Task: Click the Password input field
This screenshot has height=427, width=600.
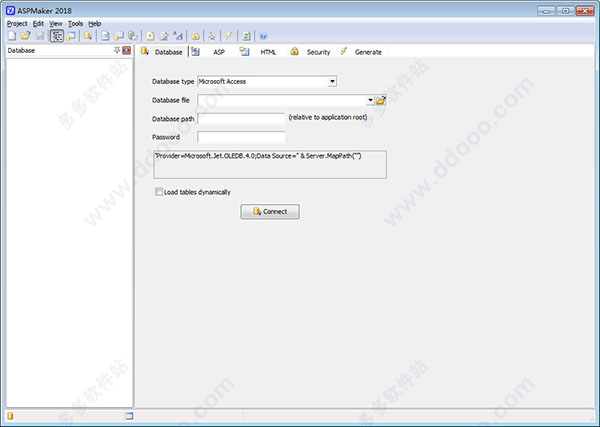Action: tap(241, 137)
